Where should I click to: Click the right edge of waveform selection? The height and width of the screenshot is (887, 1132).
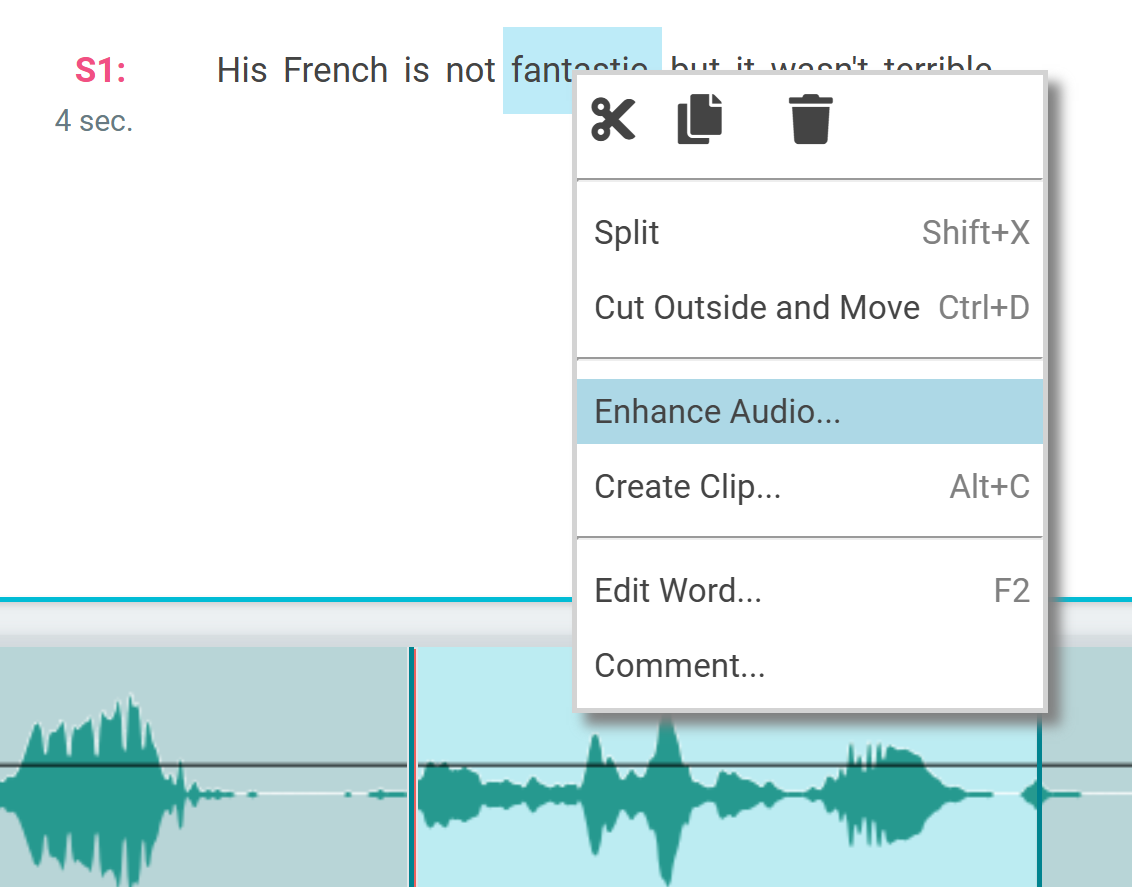click(1039, 800)
